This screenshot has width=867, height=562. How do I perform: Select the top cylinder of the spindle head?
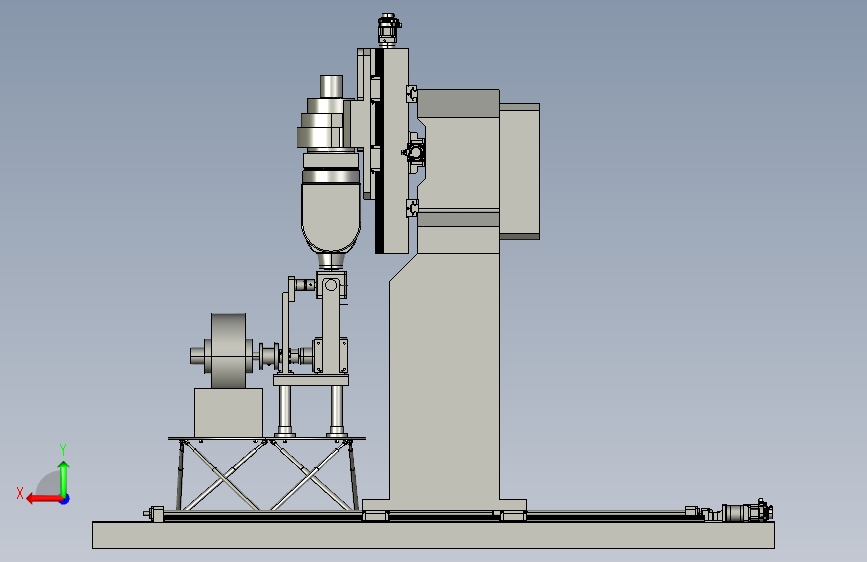pyautogui.click(x=331, y=86)
